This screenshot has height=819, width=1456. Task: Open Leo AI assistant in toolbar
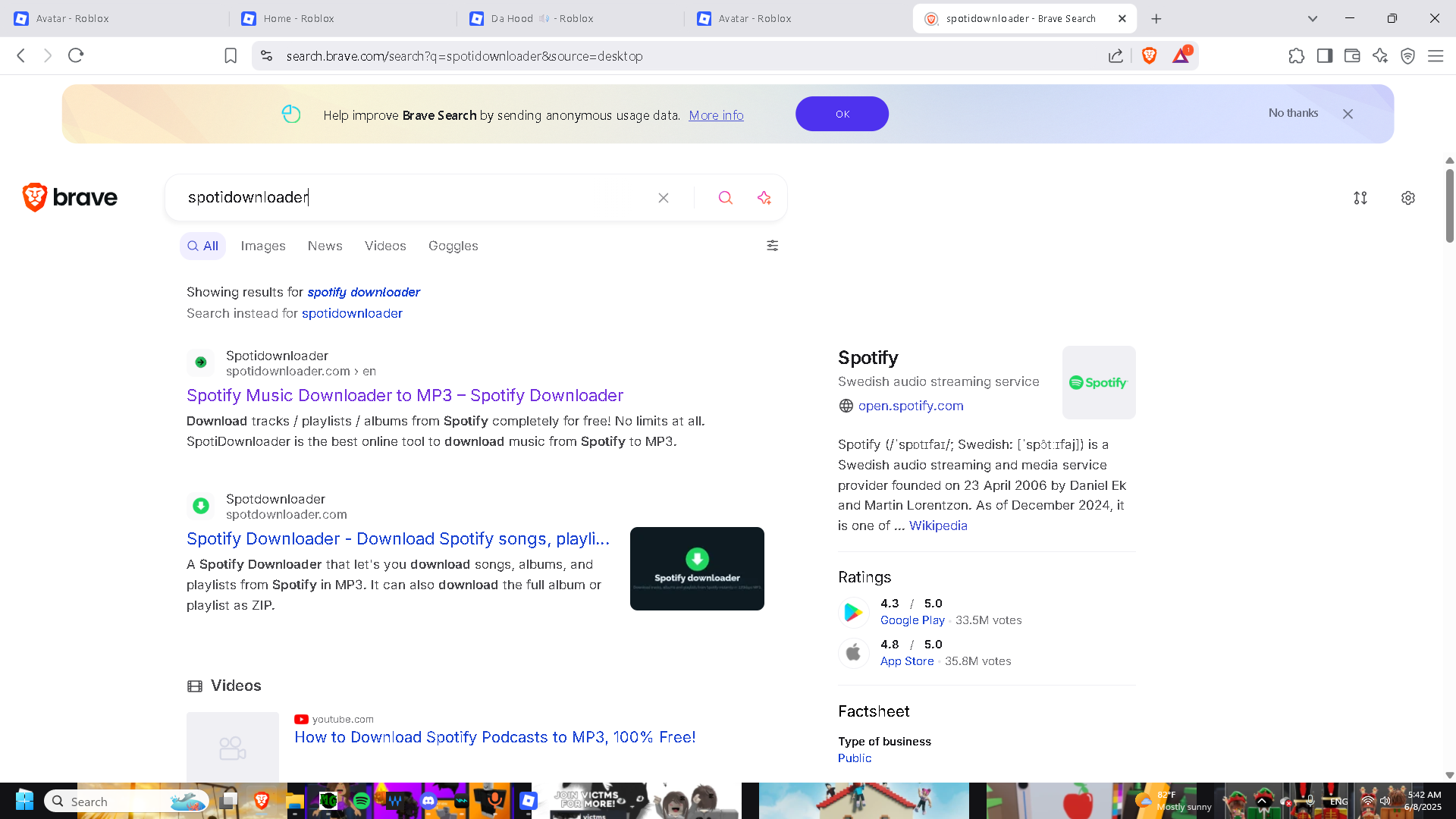1380,55
